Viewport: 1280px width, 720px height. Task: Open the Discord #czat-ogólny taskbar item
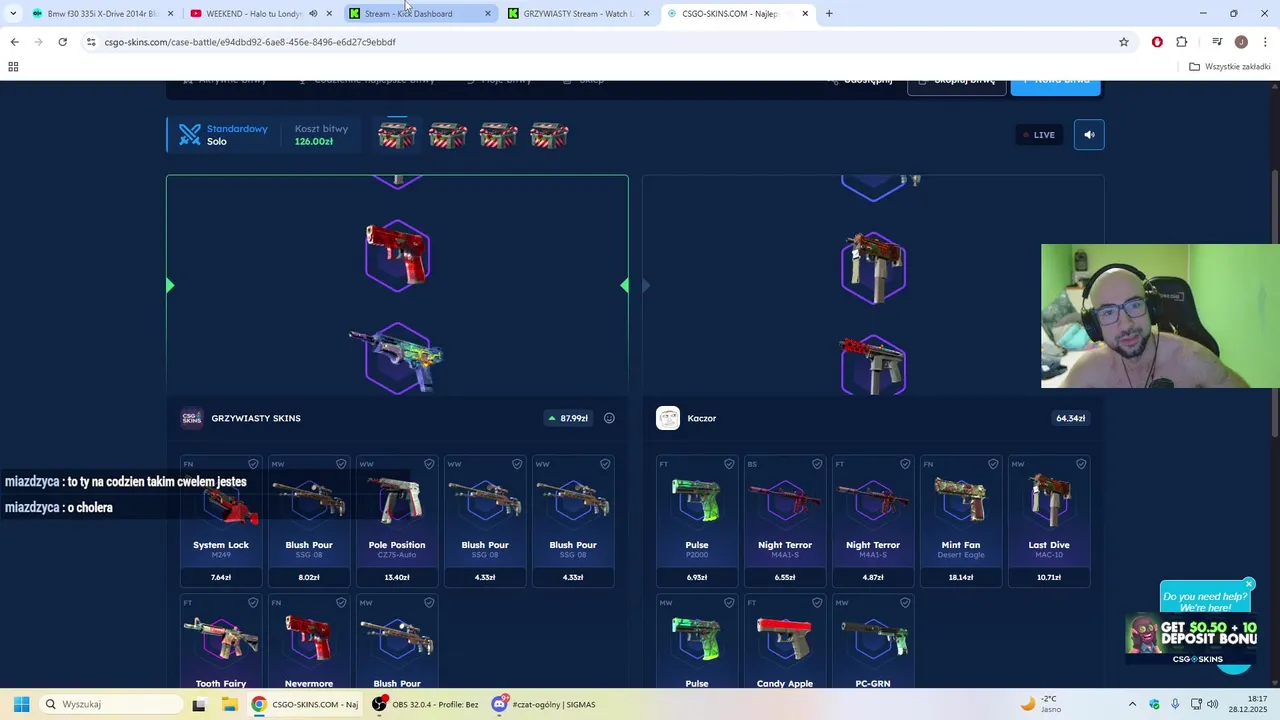click(545, 704)
